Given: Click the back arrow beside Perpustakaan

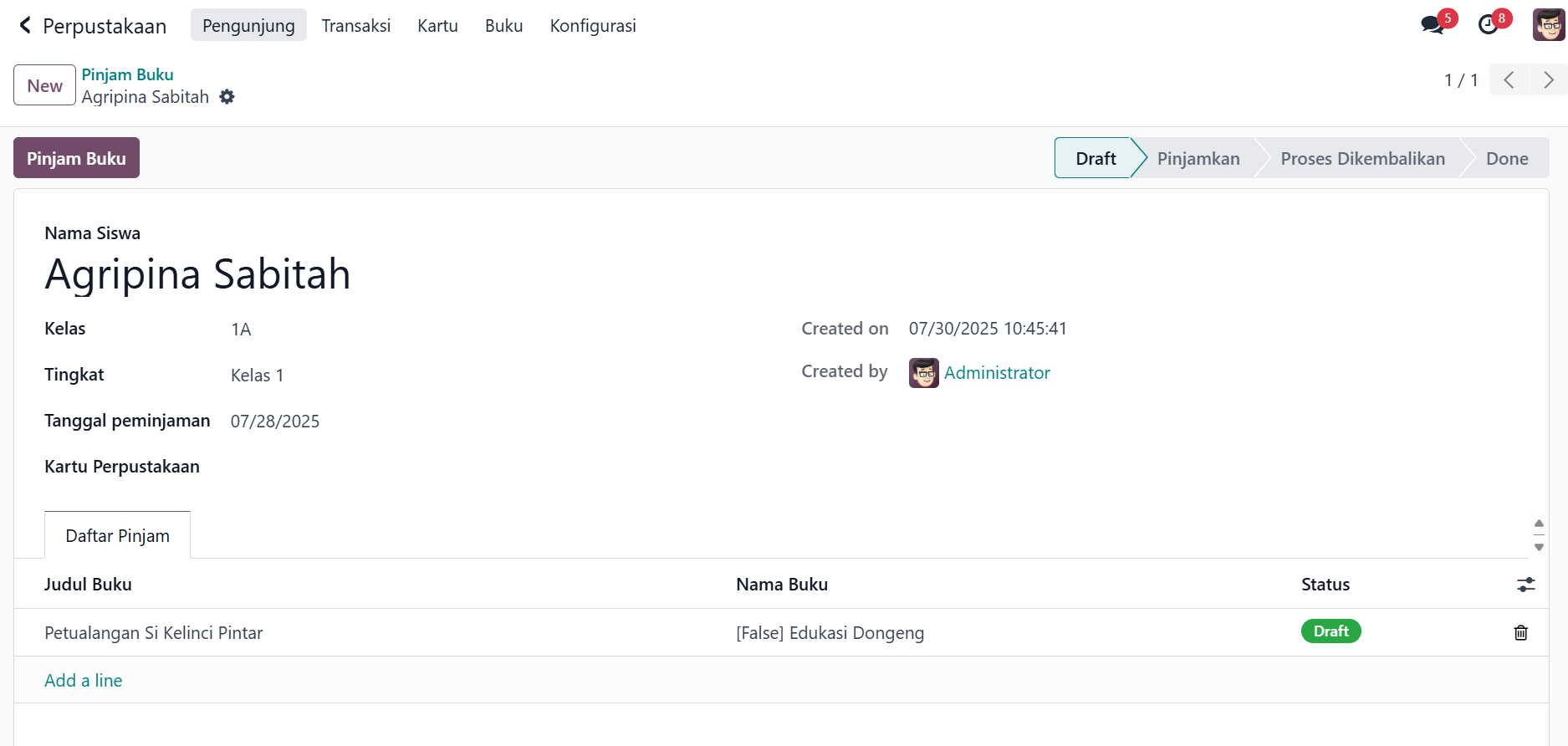Looking at the screenshot, I should pyautogui.click(x=25, y=26).
